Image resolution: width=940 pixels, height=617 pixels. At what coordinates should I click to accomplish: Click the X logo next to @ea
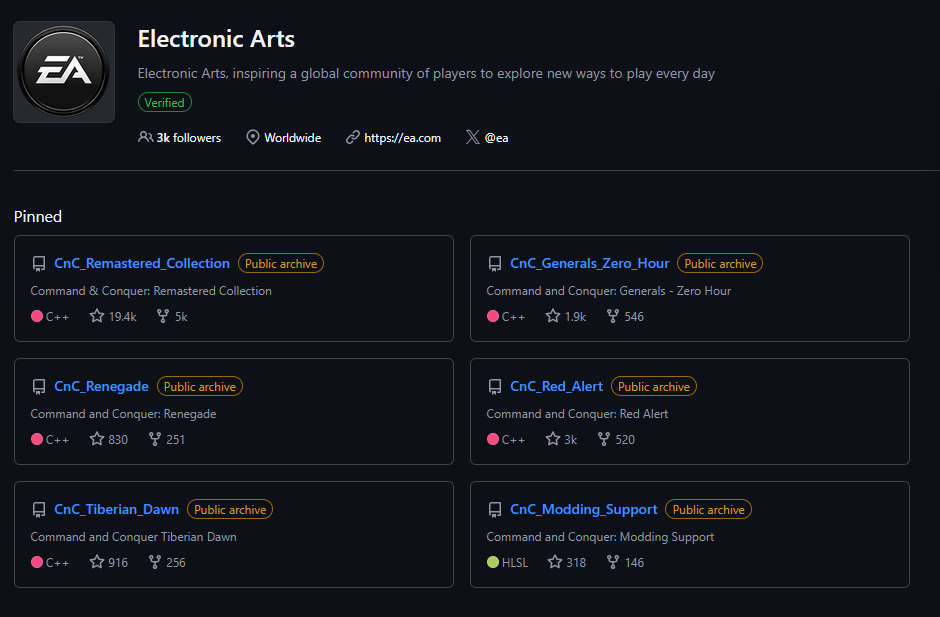[472, 137]
